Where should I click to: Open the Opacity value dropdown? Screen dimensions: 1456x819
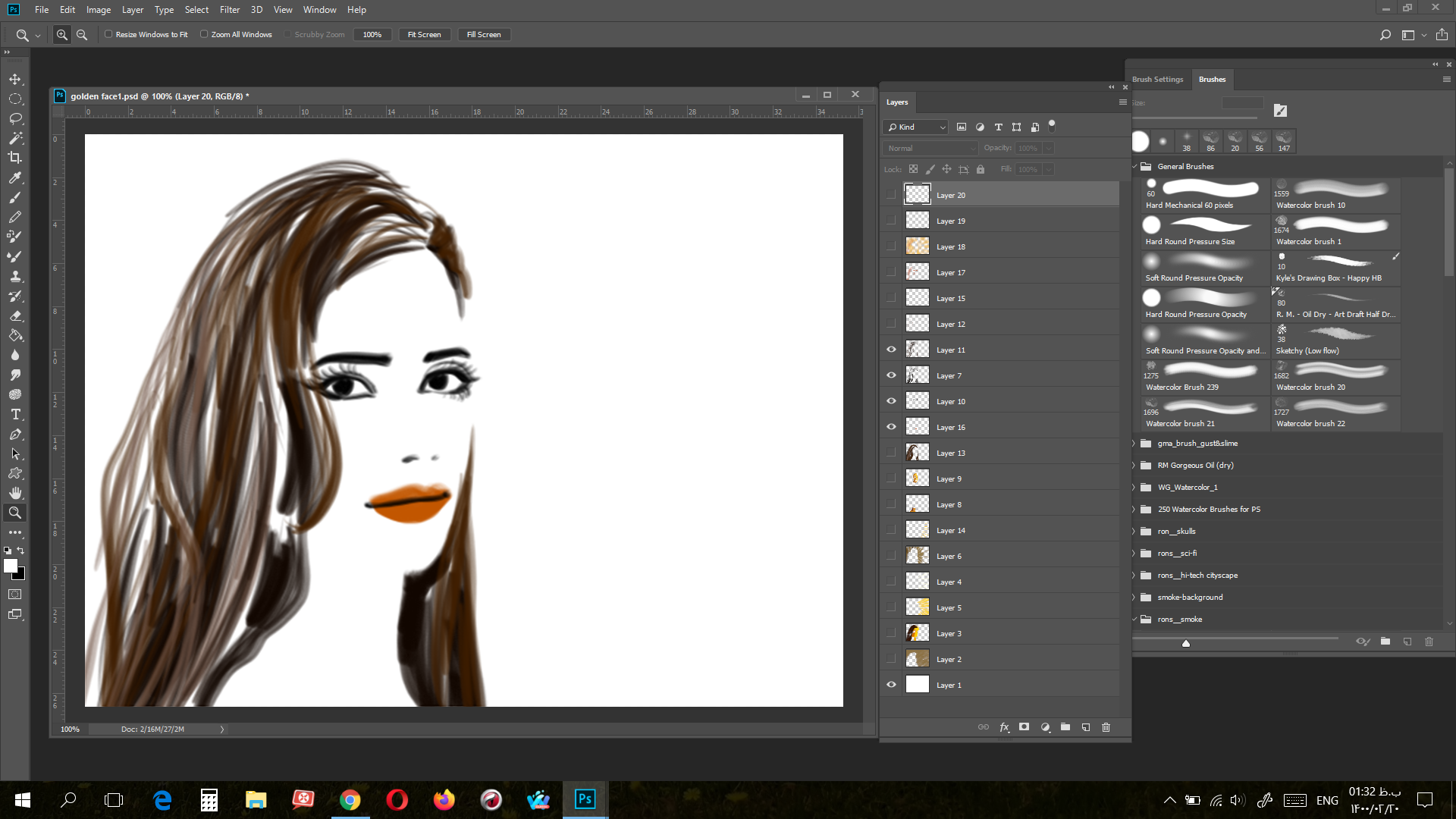(x=1048, y=149)
